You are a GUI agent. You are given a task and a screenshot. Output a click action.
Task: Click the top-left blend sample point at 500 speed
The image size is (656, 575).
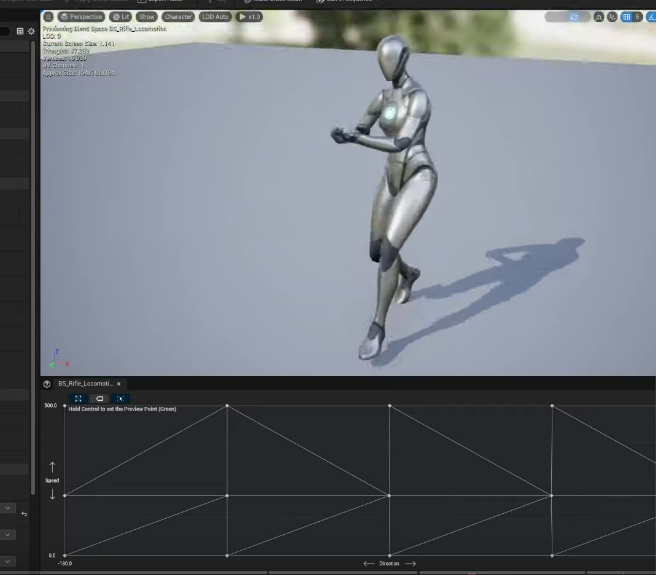[x=65, y=406]
